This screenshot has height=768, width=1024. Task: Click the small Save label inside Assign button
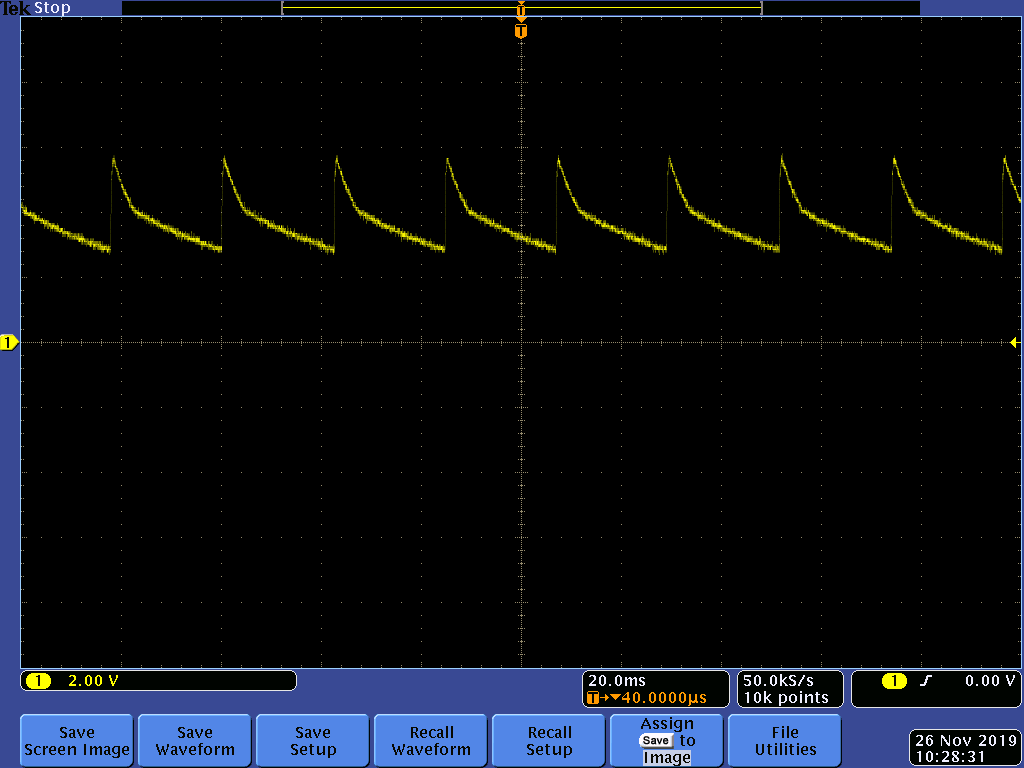point(656,741)
